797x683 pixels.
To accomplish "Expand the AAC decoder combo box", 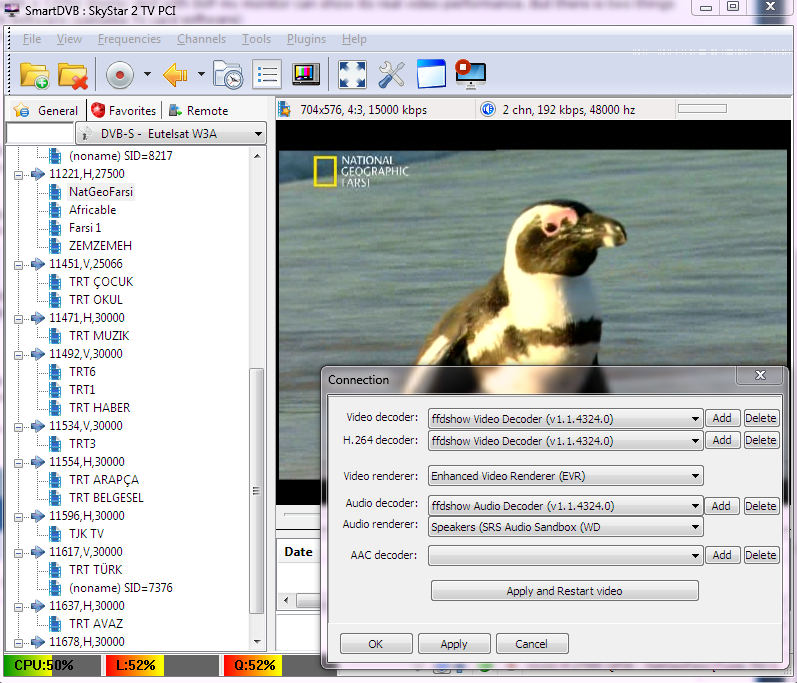I will pos(565,555).
